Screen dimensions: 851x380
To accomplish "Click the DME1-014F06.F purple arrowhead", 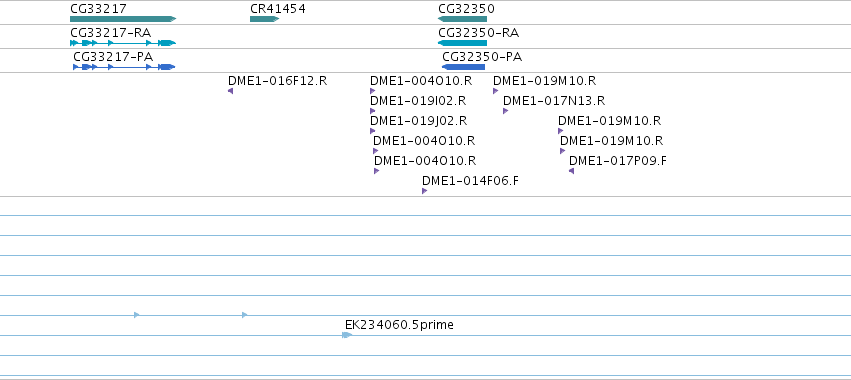I will point(424,191).
